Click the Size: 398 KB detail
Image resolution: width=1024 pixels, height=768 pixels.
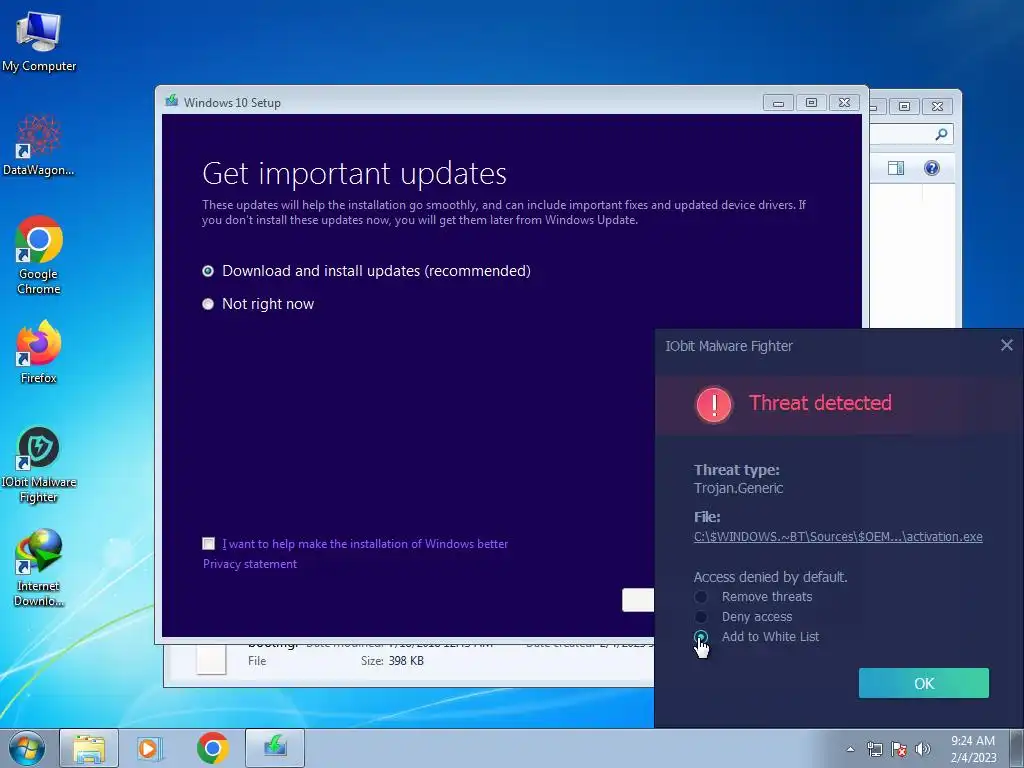(392, 661)
